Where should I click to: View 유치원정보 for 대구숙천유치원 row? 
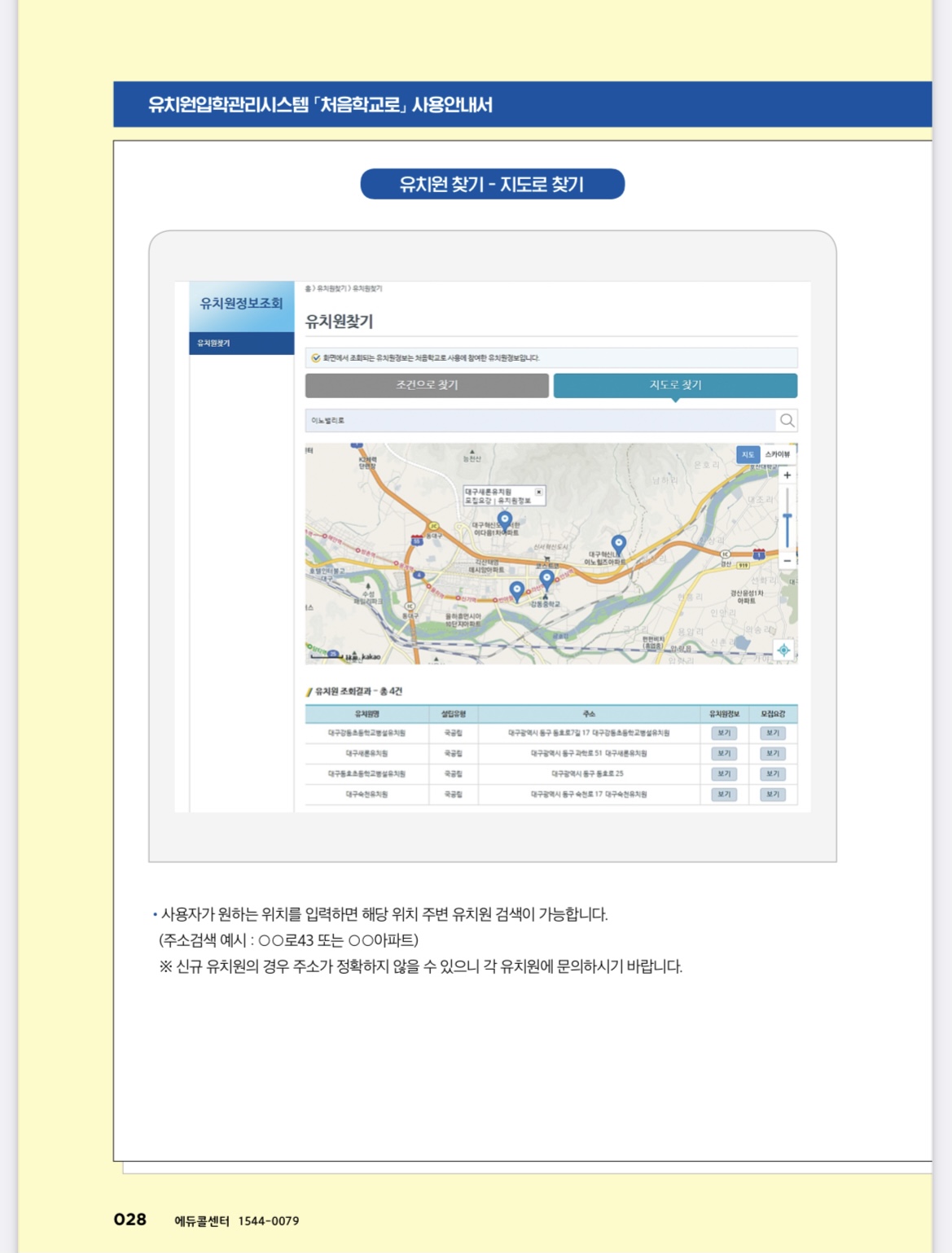tap(724, 794)
